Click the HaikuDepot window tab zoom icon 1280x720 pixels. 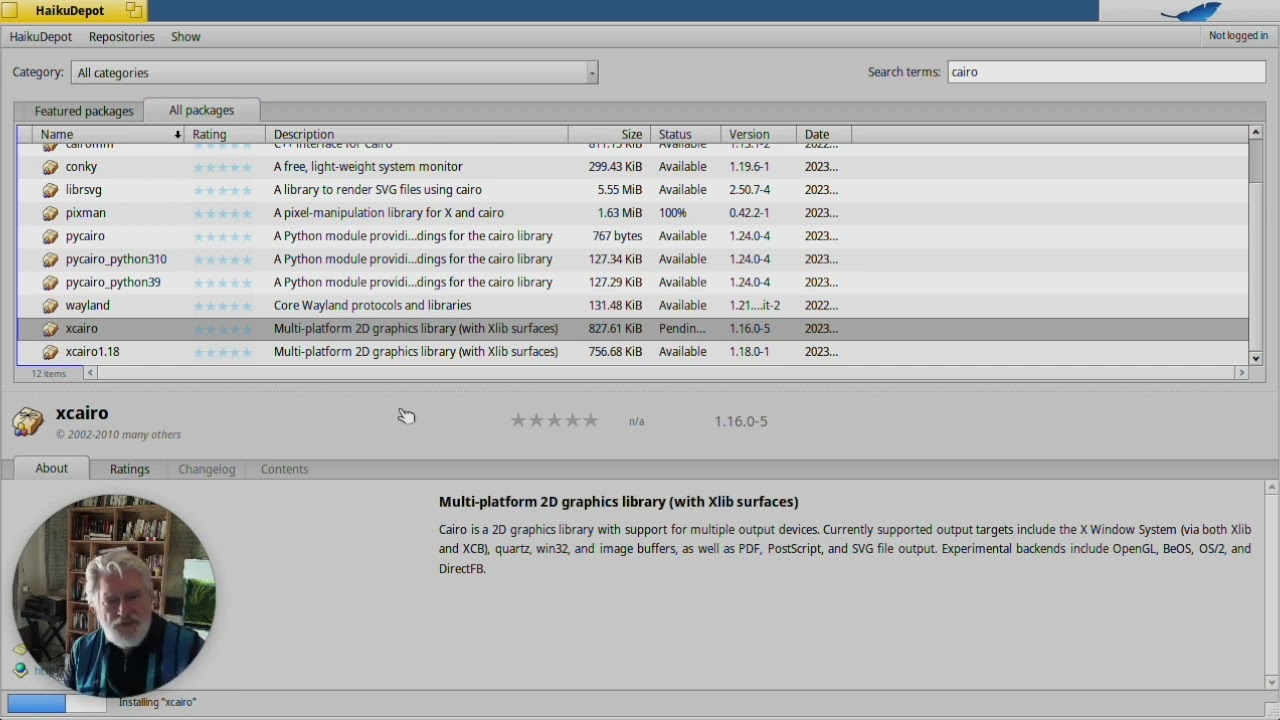[134, 11]
